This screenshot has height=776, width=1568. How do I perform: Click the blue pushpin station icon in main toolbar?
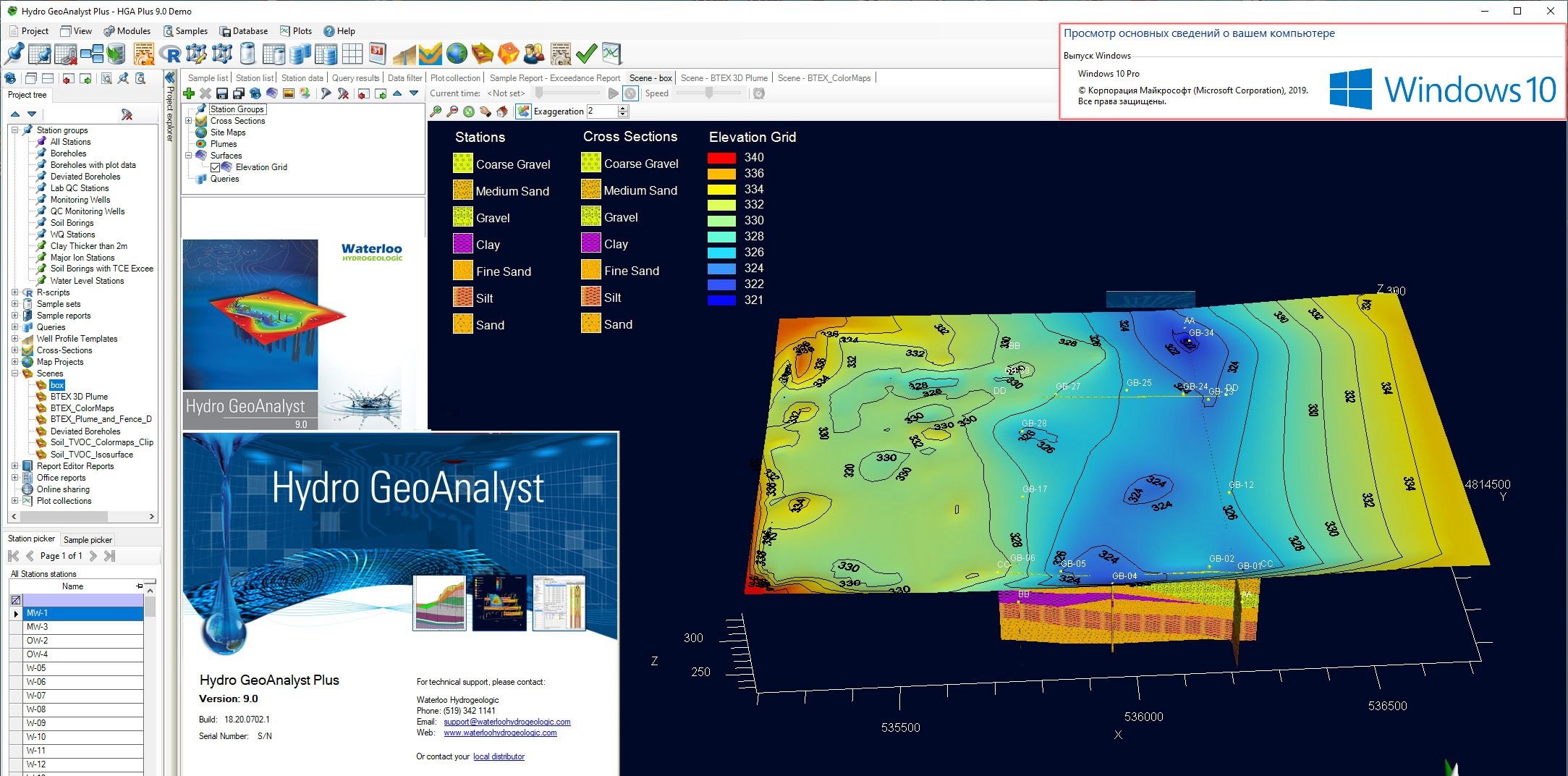point(14,54)
